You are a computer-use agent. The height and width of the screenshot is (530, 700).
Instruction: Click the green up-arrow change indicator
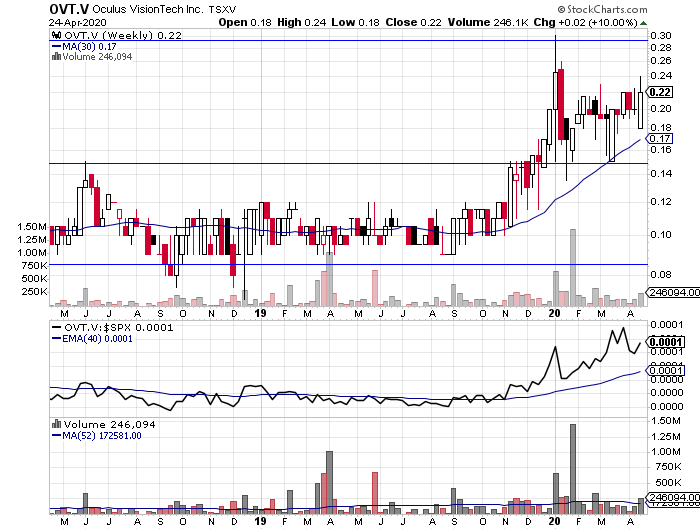[643, 23]
